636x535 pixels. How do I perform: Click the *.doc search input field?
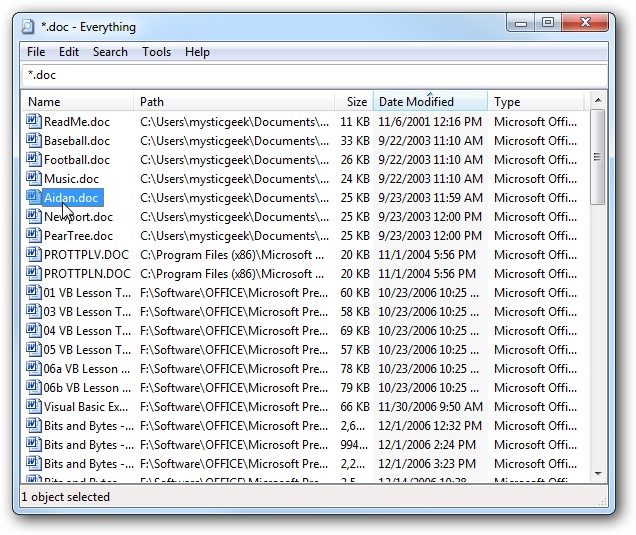pyautogui.click(x=315, y=75)
